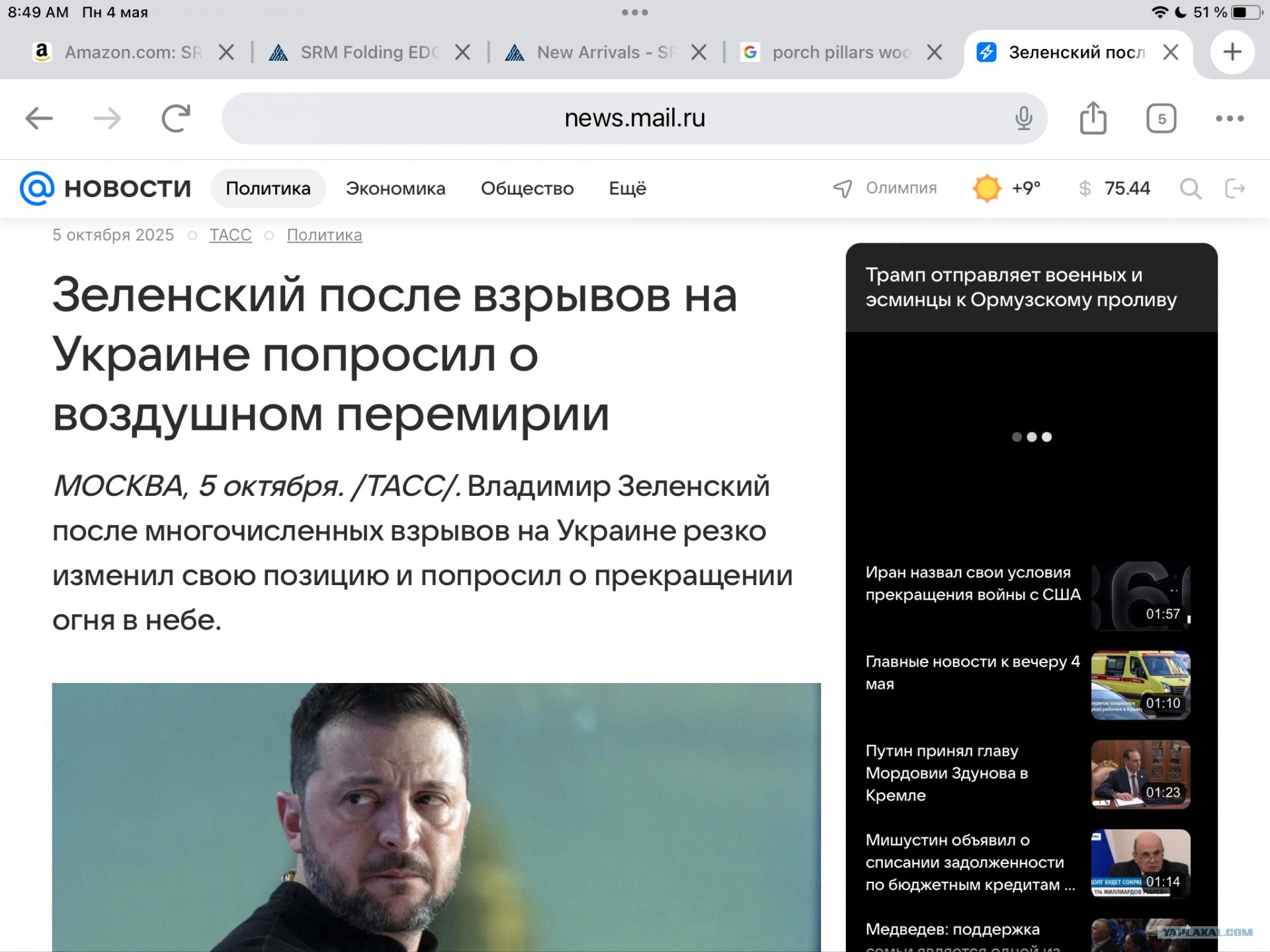The image size is (1270, 952).
Task: Change the location Олимпия
Action: coord(885,188)
